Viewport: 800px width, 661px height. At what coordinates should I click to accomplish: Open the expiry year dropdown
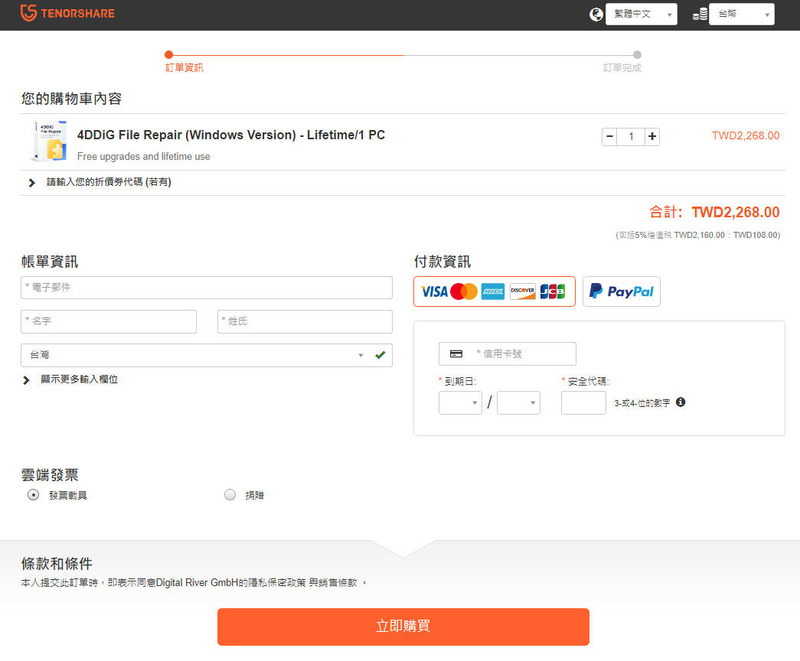[x=518, y=402]
